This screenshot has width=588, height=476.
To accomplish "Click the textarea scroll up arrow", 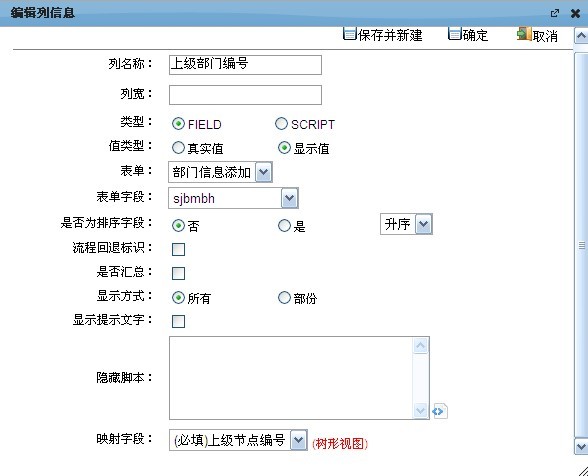I will click(420, 345).
